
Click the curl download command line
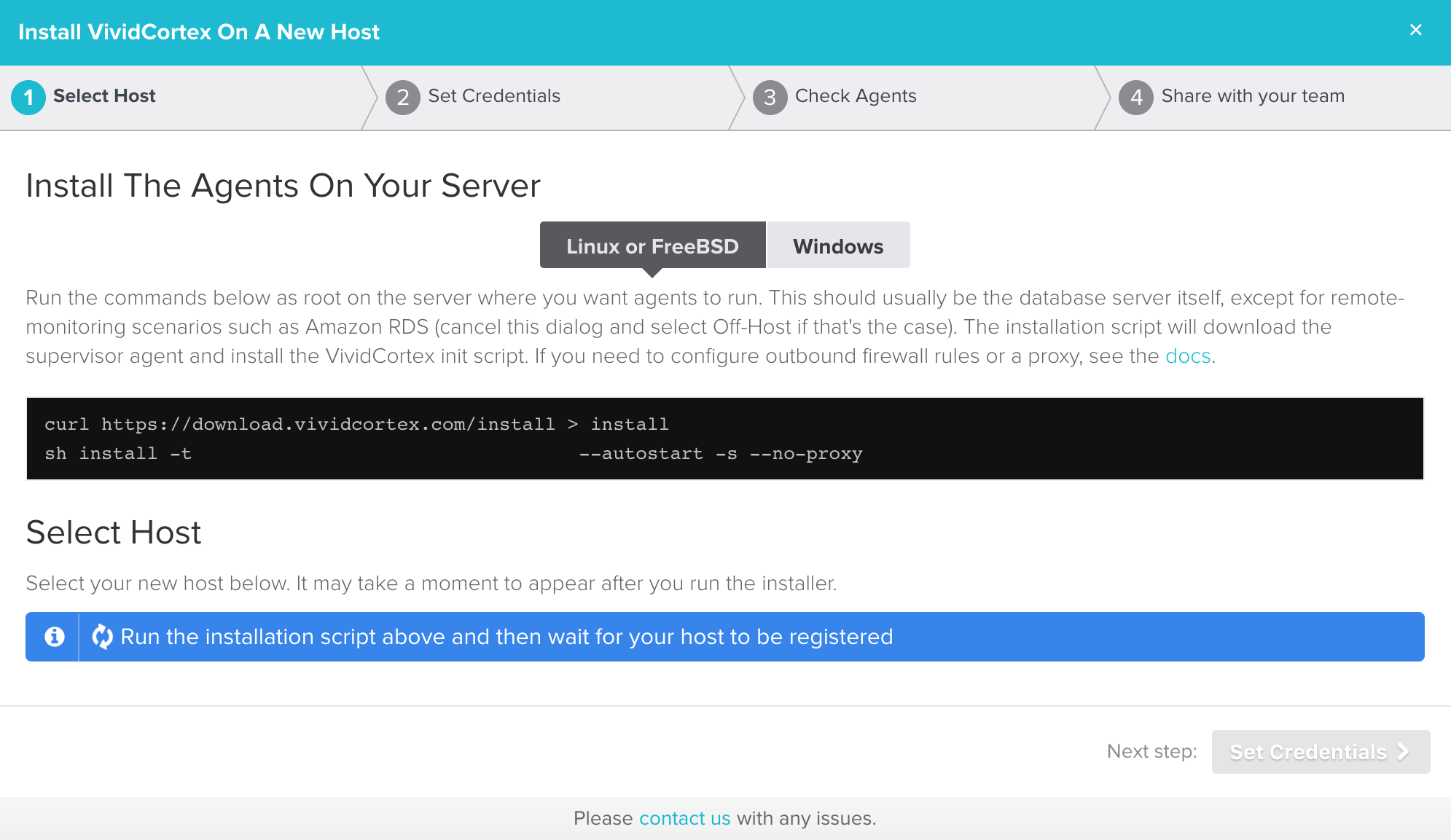356,424
